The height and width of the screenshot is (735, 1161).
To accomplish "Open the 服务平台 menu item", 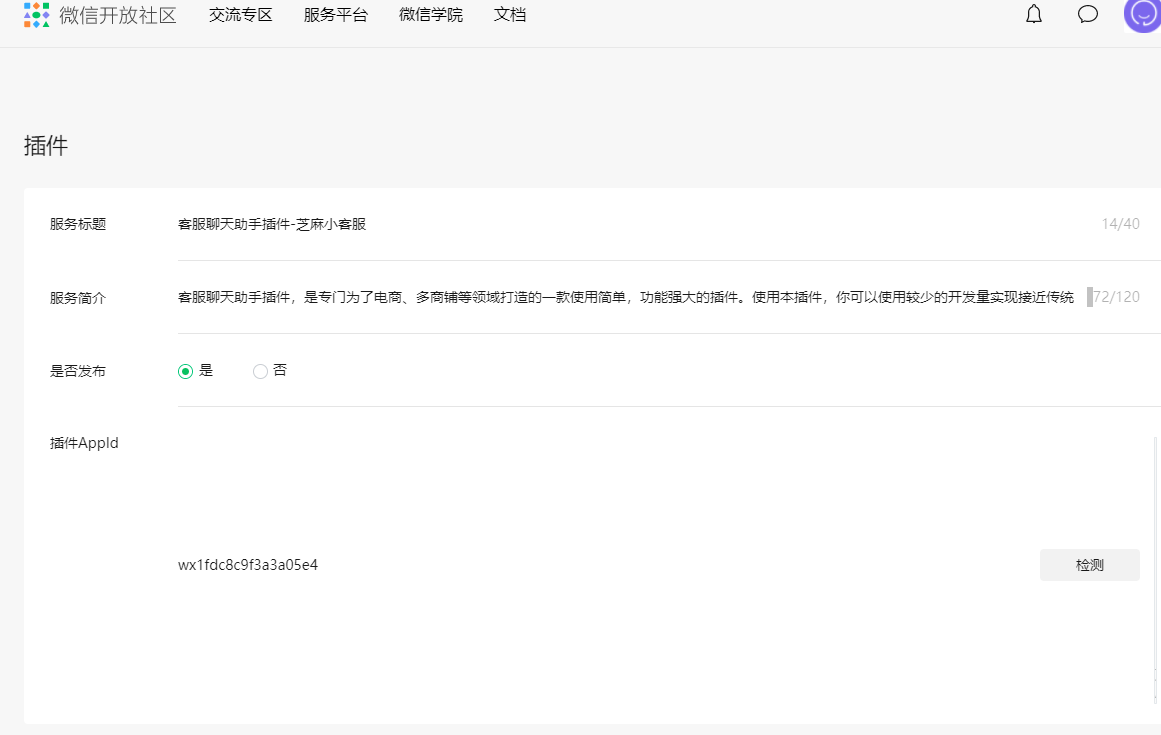I will click(x=335, y=15).
